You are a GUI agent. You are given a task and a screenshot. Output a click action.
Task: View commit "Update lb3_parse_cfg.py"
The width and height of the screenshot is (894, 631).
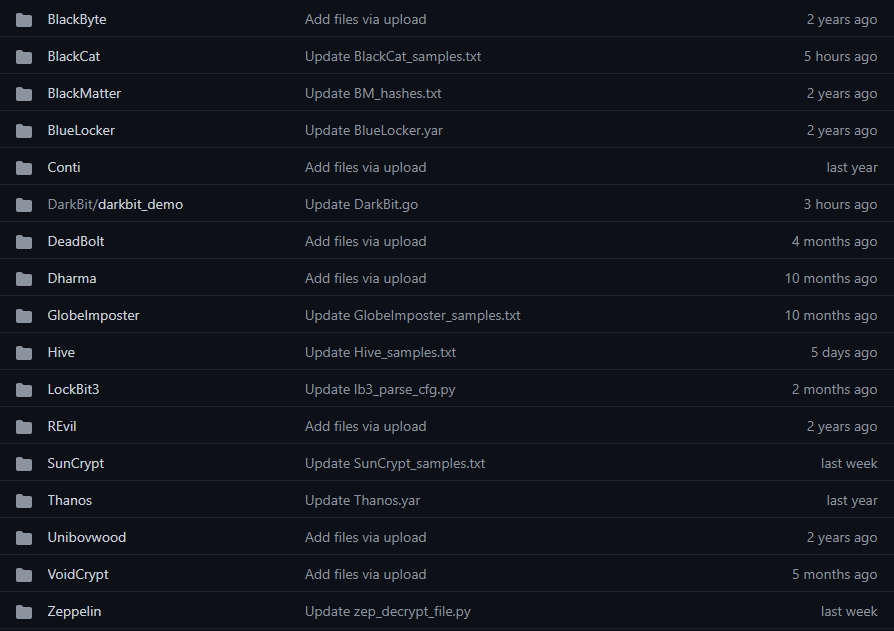click(380, 389)
